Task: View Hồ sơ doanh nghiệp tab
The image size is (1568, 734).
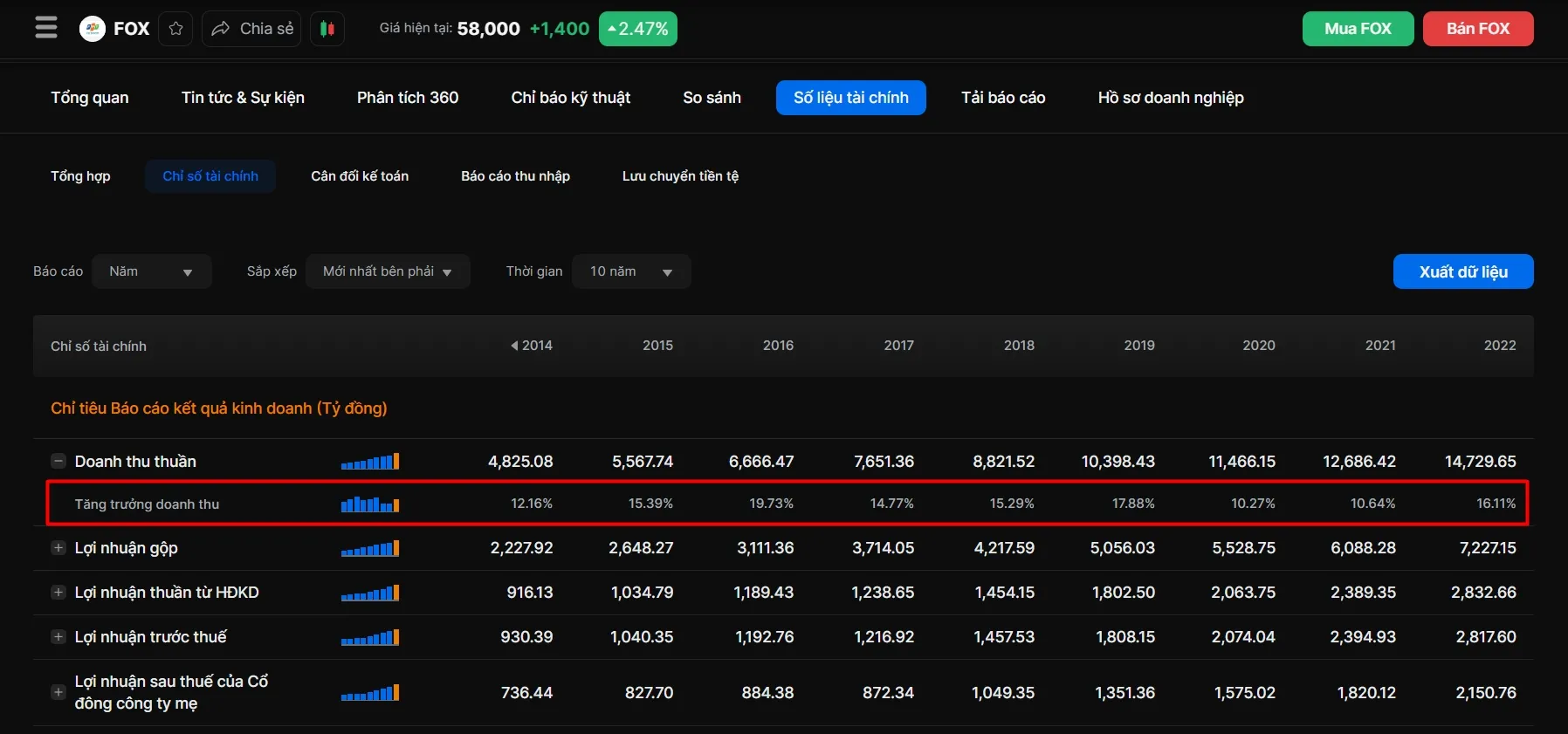Action: [1171, 98]
